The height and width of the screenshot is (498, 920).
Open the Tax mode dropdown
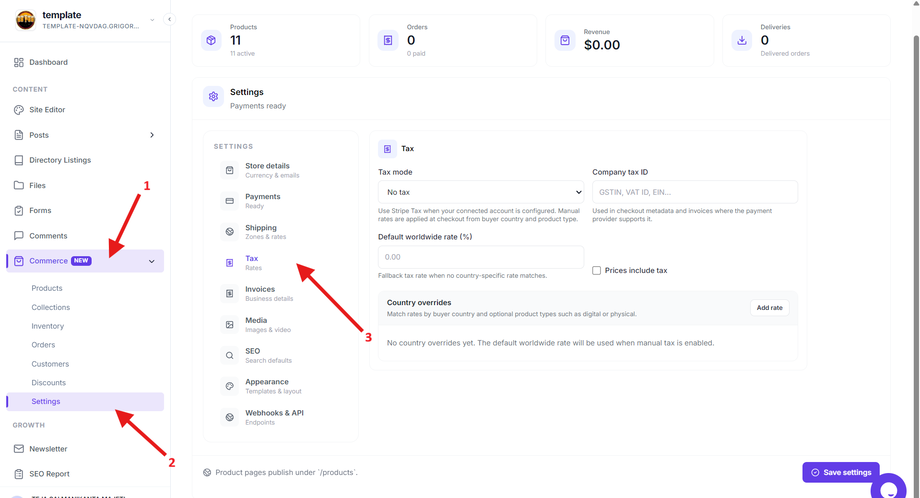point(481,192)
